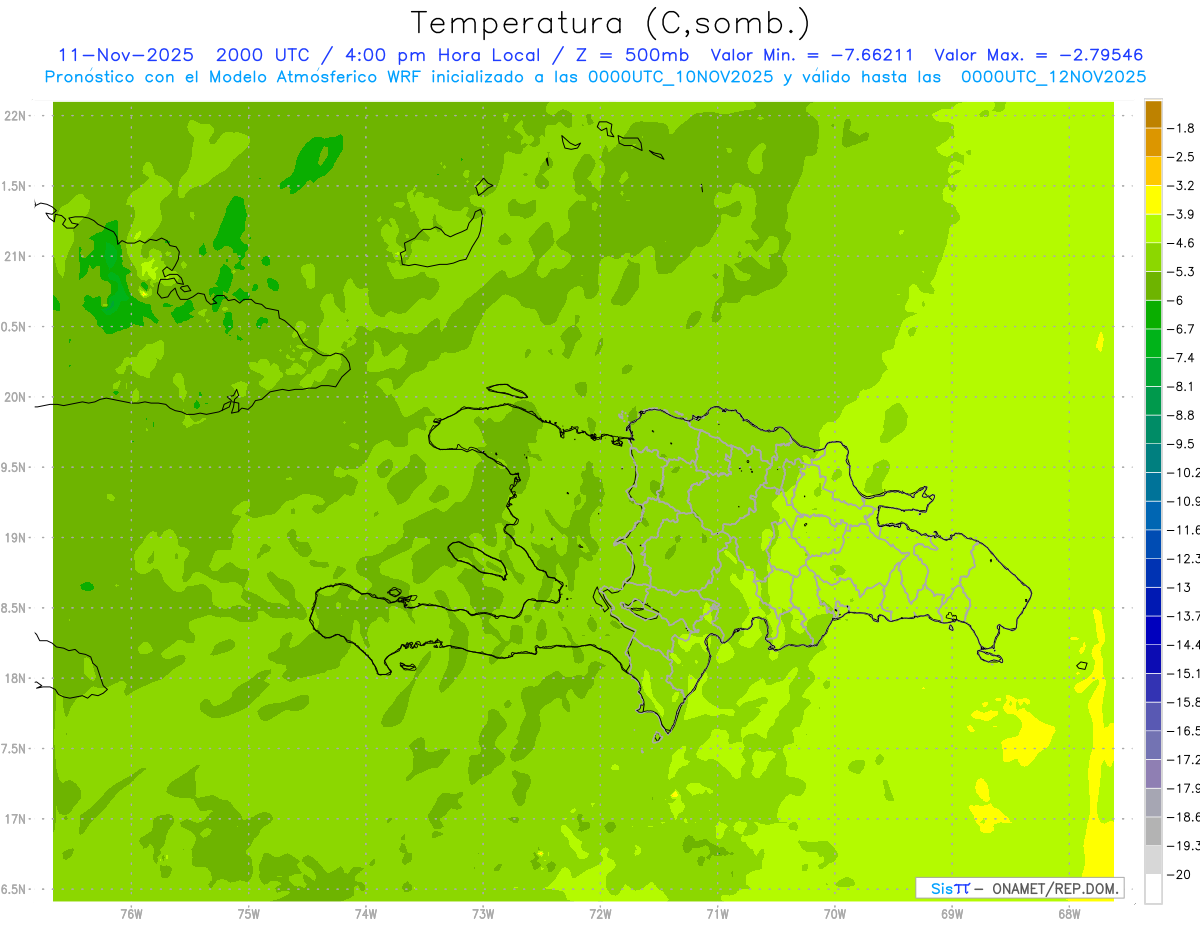Screen dimensions: 1200x927
Task: Click the -3.9 color bar label
Action: tap(1181, 214)
